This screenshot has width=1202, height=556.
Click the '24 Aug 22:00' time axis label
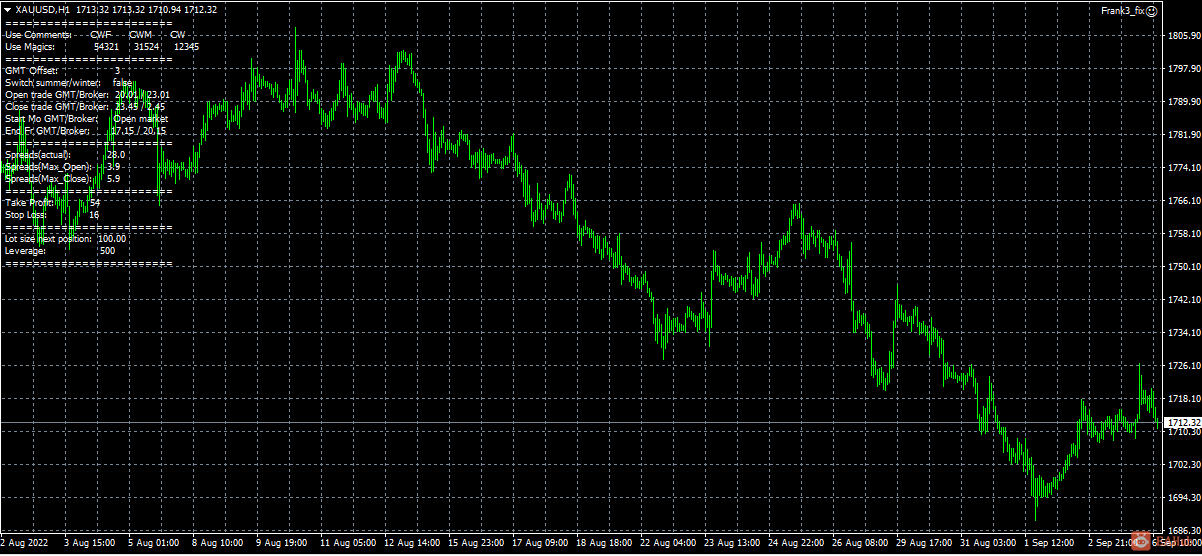click(796, 543)
